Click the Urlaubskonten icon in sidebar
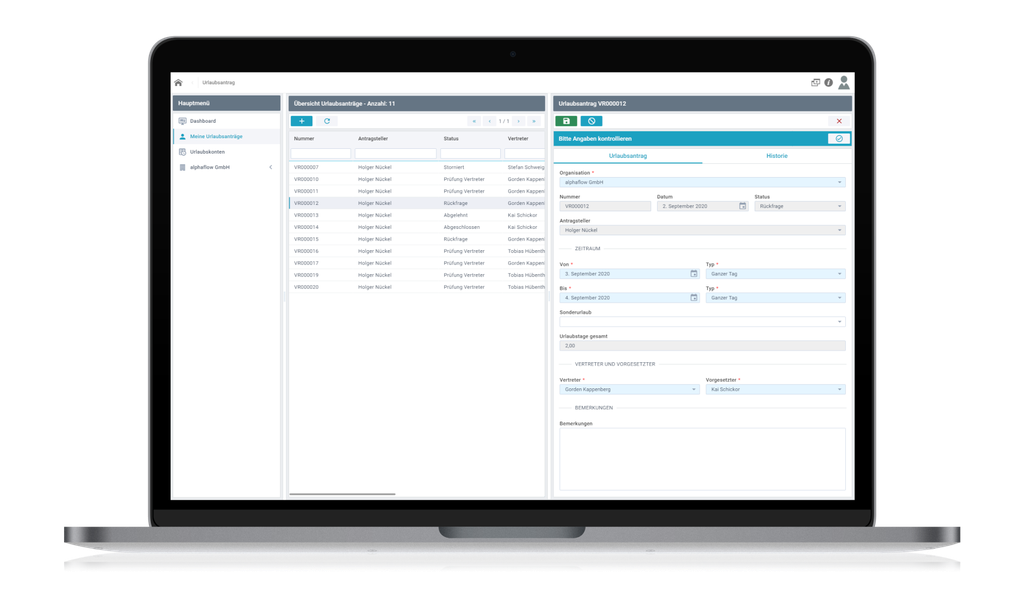Screen dimensions: 1024x589 182,151
